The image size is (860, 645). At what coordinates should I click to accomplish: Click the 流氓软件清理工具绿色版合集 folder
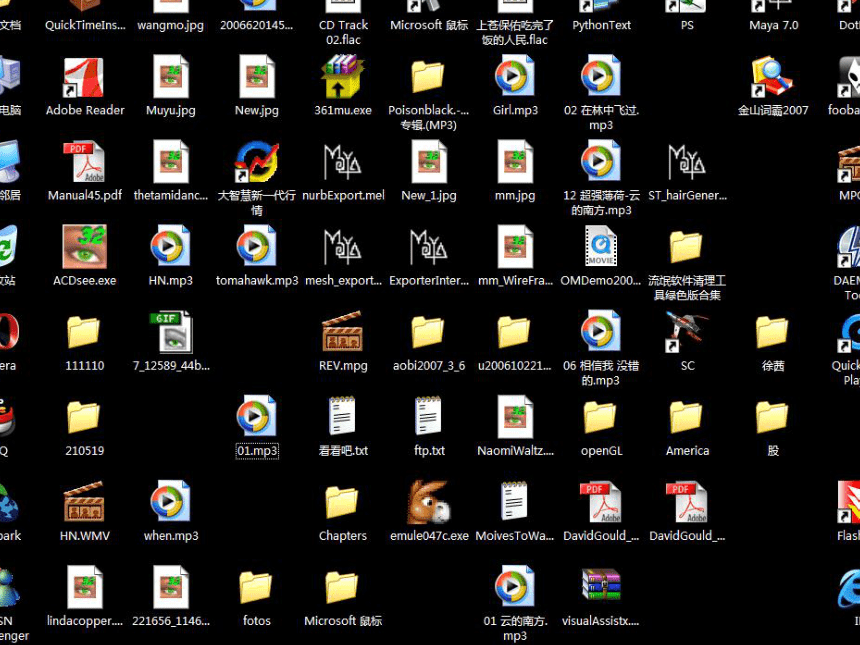(687, 247)
